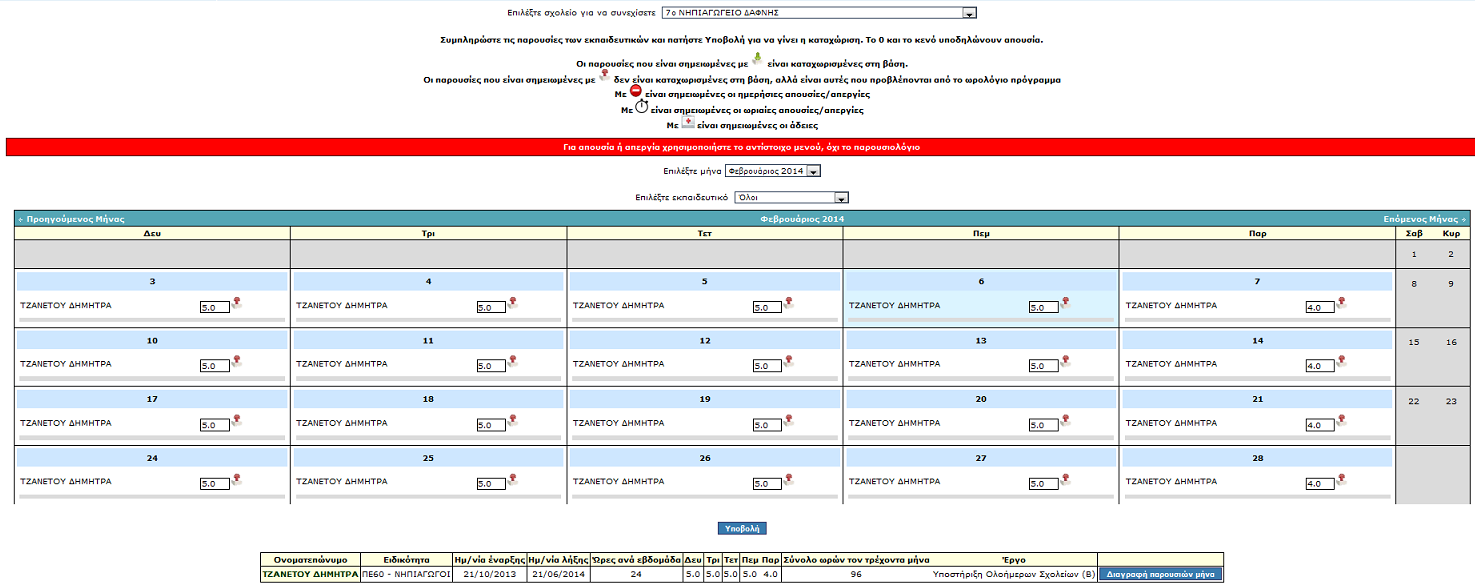The image size is (1476, 588).
Task: Click the stamp icon for day 28
Action: (x=1342, y=480)
